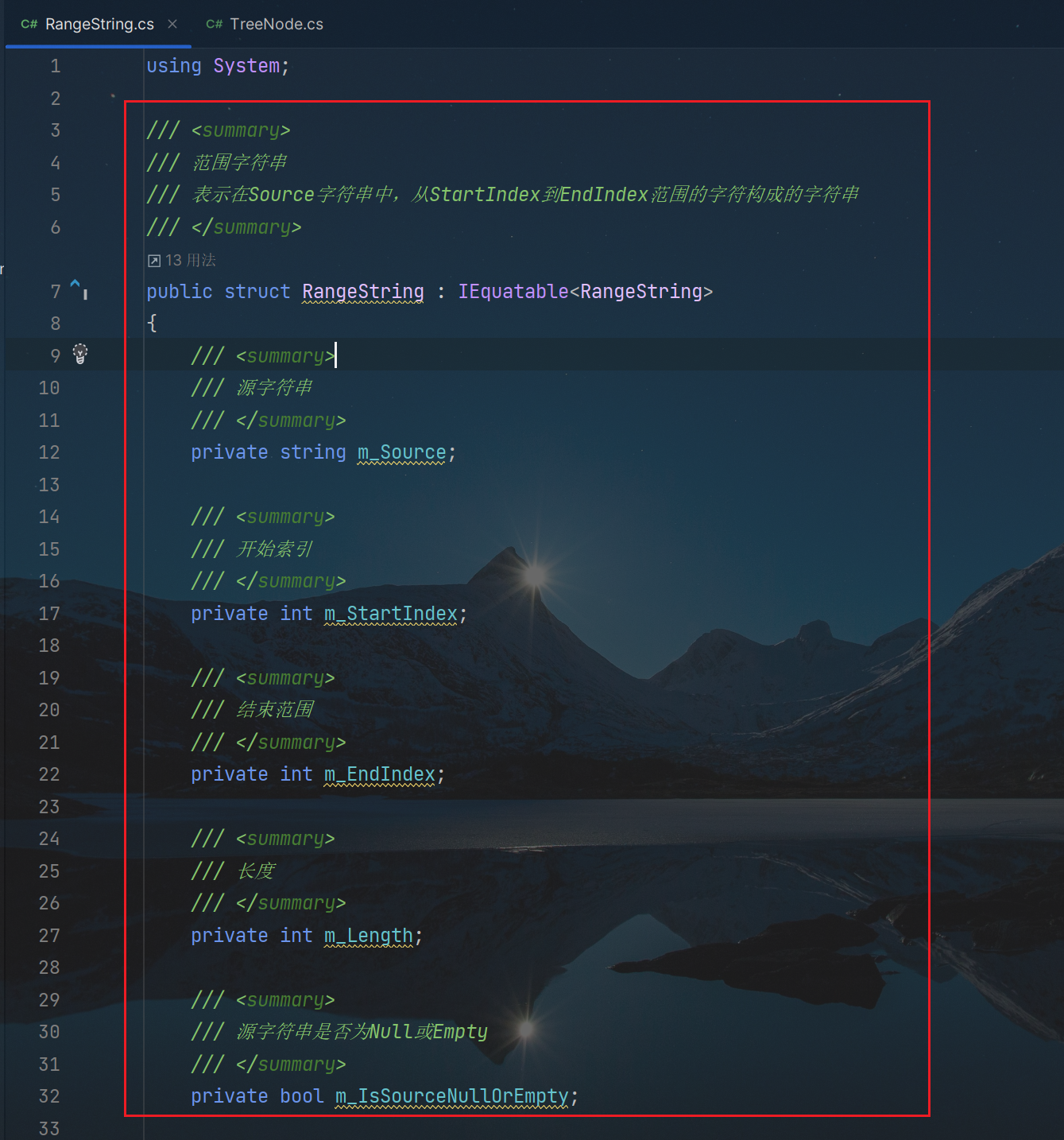Switch to the TreeNode.cs tab
The height and width of the screenshot is (1140, 1064).
point(265,24)
